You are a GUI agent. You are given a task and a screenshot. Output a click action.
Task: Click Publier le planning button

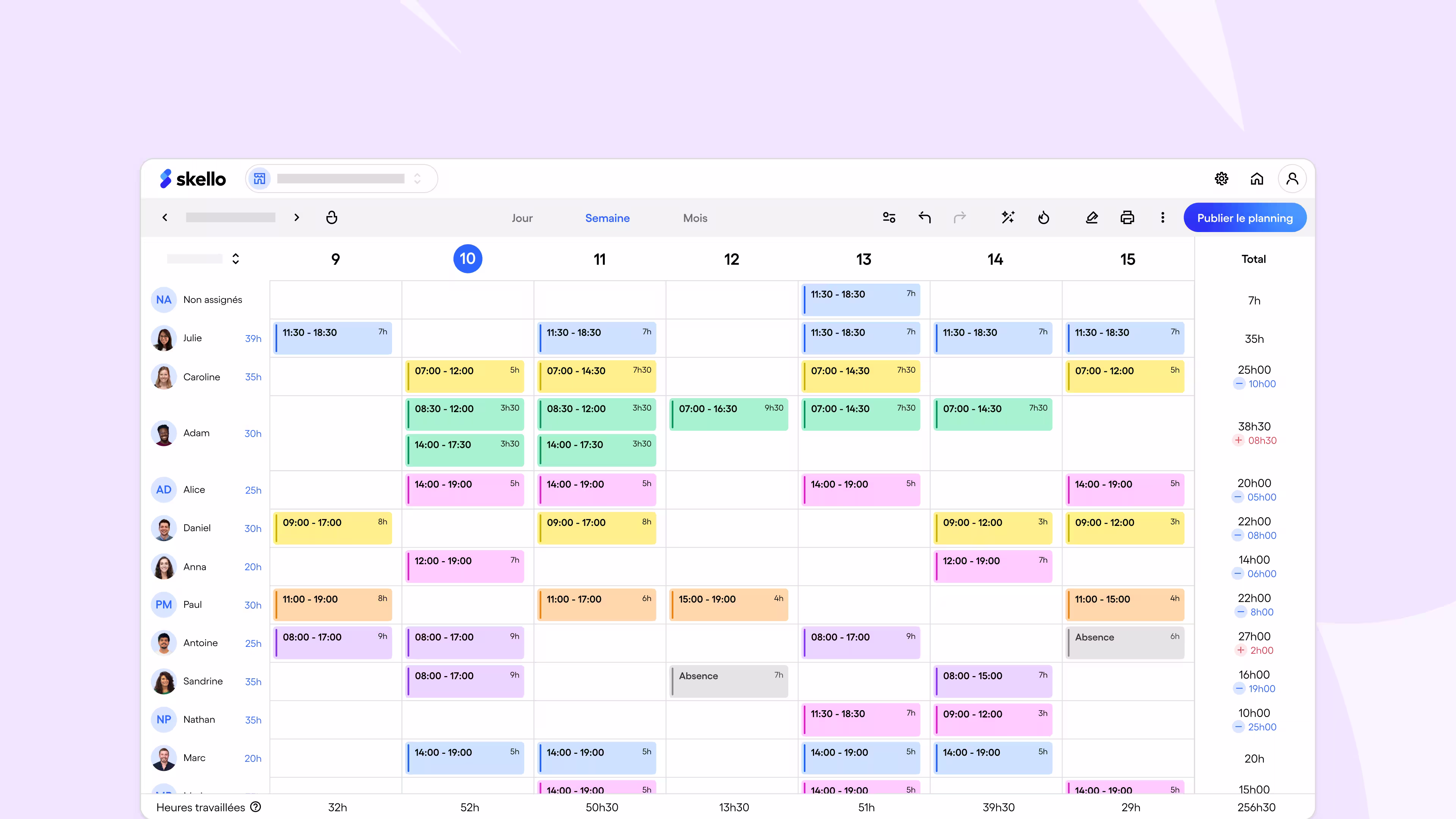click(x=1244, y=218)
